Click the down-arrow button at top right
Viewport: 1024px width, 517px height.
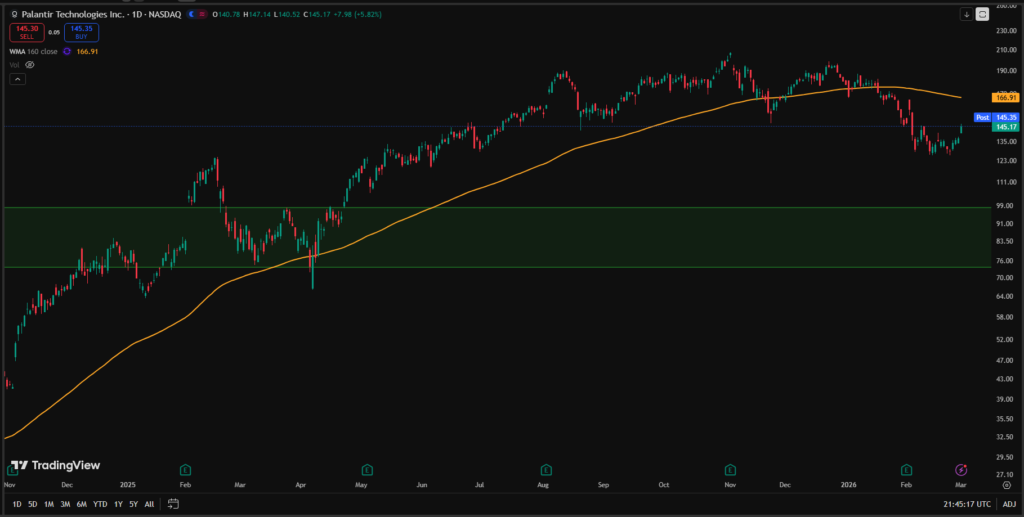tap(967, 14)
